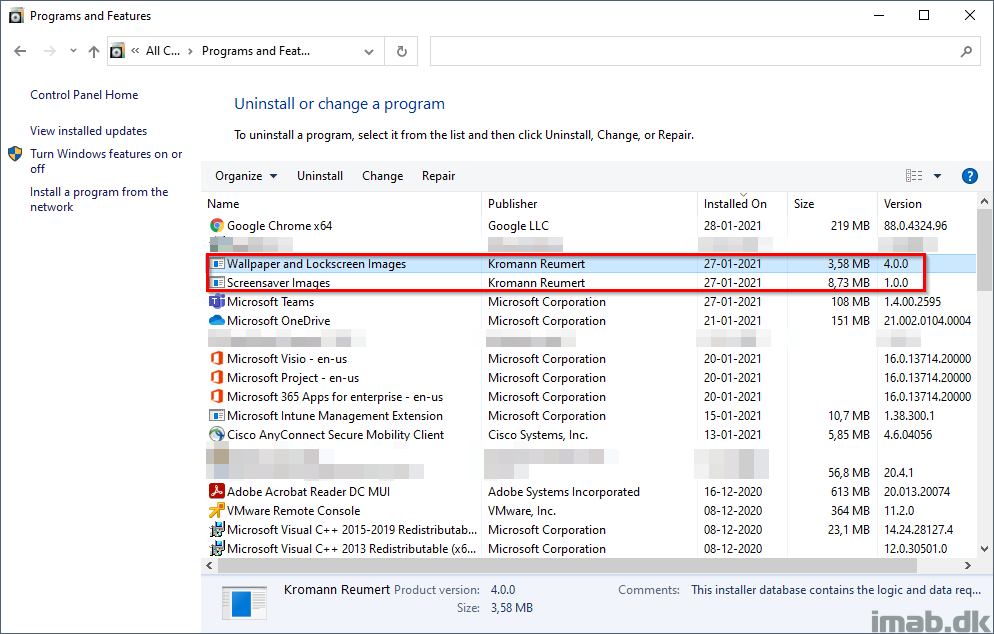994x634 pixels.
Task: Sort by the Version column header
Action: pos(927,204)
